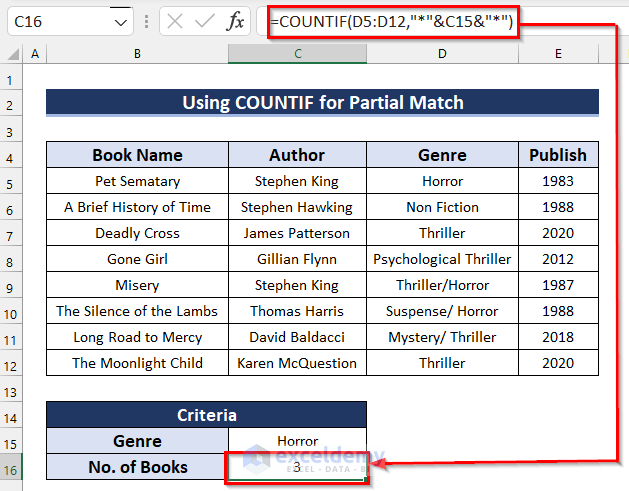
Task: Click the Select All corner triangle
Action: 13,52
